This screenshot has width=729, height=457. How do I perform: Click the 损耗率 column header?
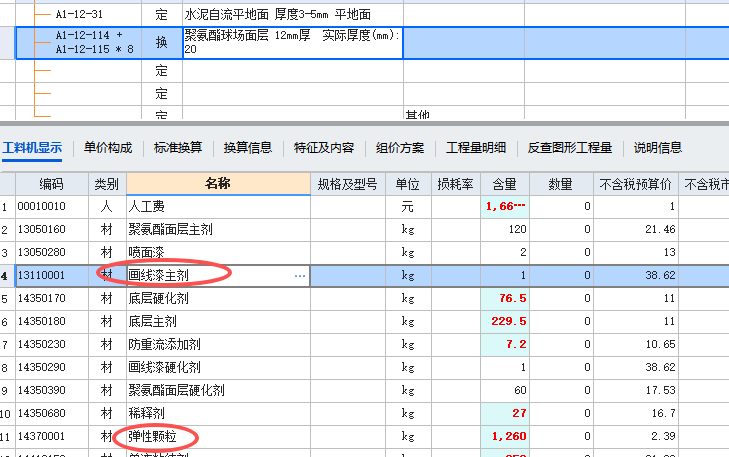(x=456, y=184)
